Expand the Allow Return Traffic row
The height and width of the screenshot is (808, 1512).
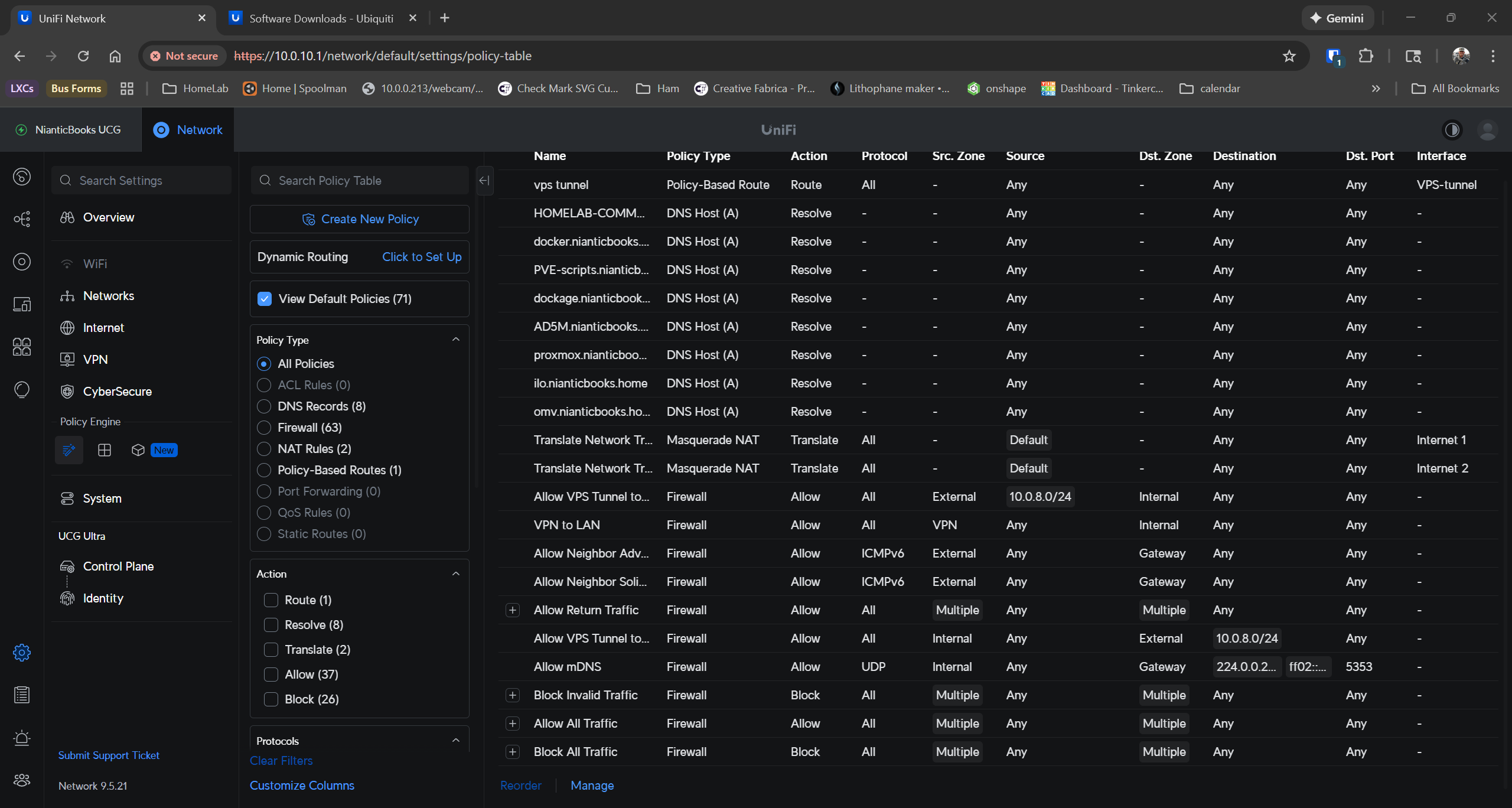click(513, 610)
